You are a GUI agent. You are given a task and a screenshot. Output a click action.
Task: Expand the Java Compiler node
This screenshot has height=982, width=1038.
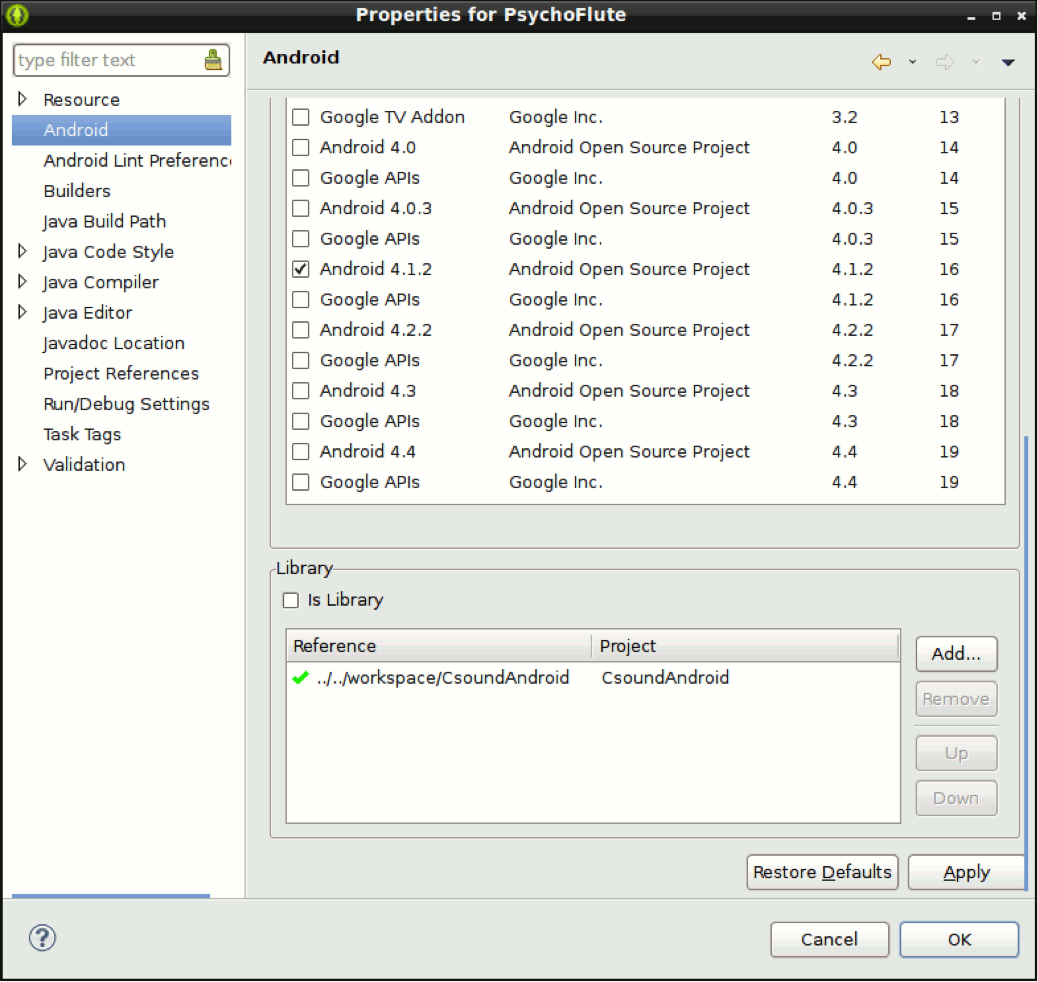click(23, 282)
